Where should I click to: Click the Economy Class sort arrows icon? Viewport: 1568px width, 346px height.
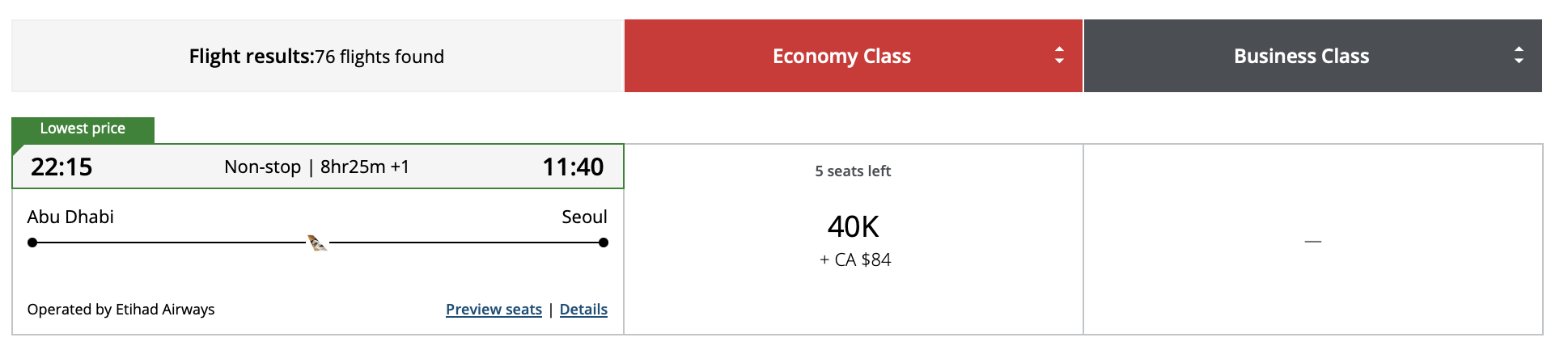coord(1059,55)
